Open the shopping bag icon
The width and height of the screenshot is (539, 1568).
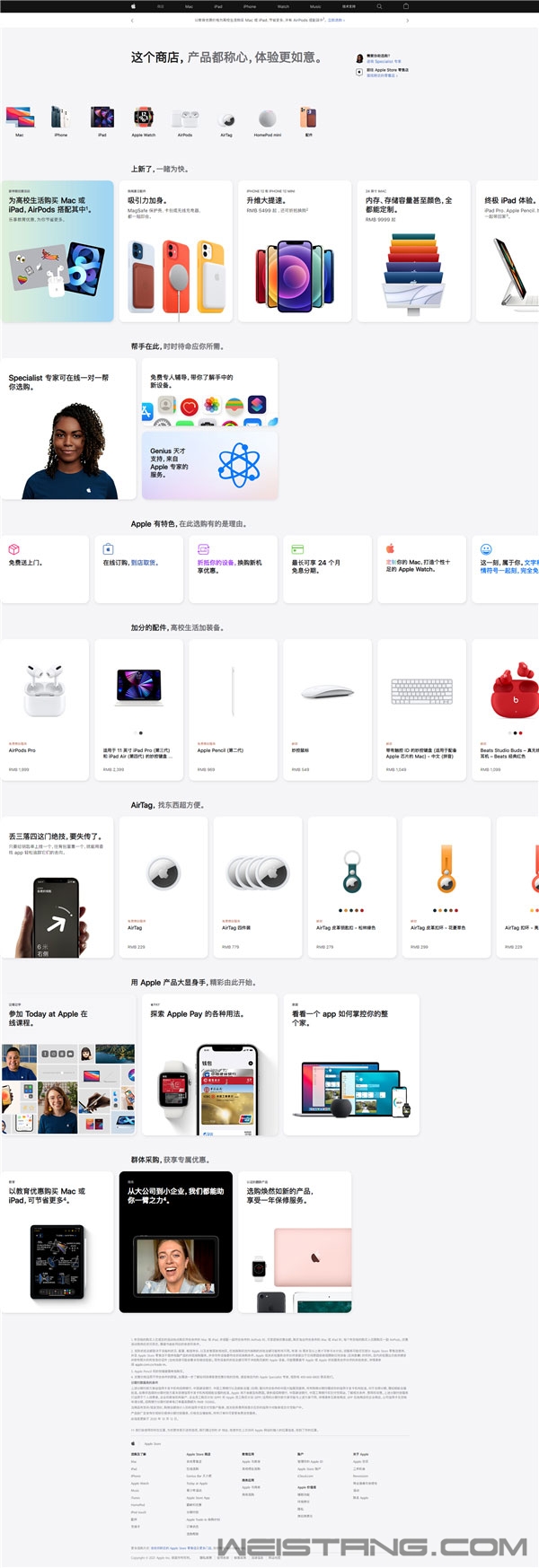click(406, 6)
